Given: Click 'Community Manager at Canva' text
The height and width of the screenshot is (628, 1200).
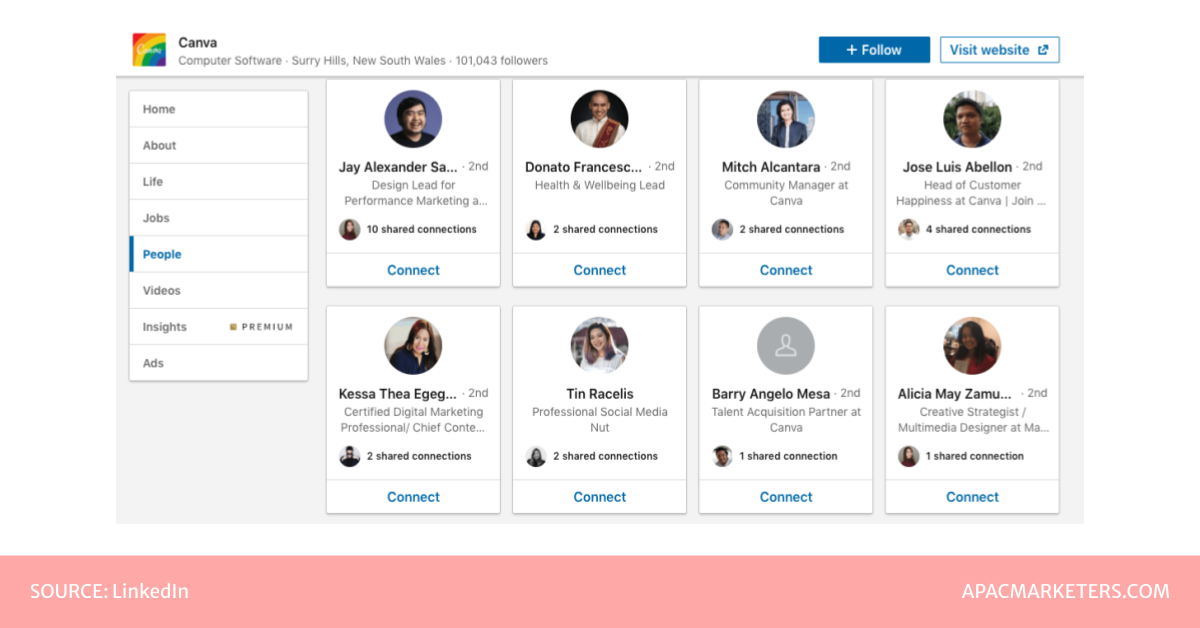Looking at the screenshot, I should [786, 193].
